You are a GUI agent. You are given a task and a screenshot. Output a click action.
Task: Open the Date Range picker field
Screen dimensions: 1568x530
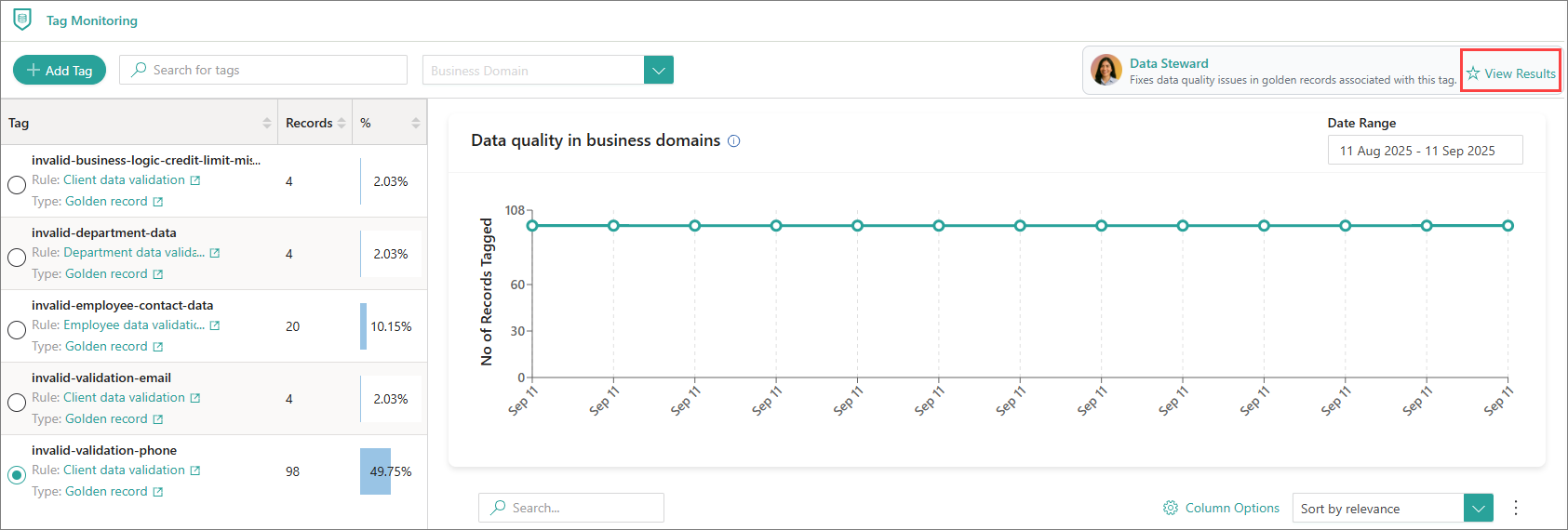(x=1425, y=151)
